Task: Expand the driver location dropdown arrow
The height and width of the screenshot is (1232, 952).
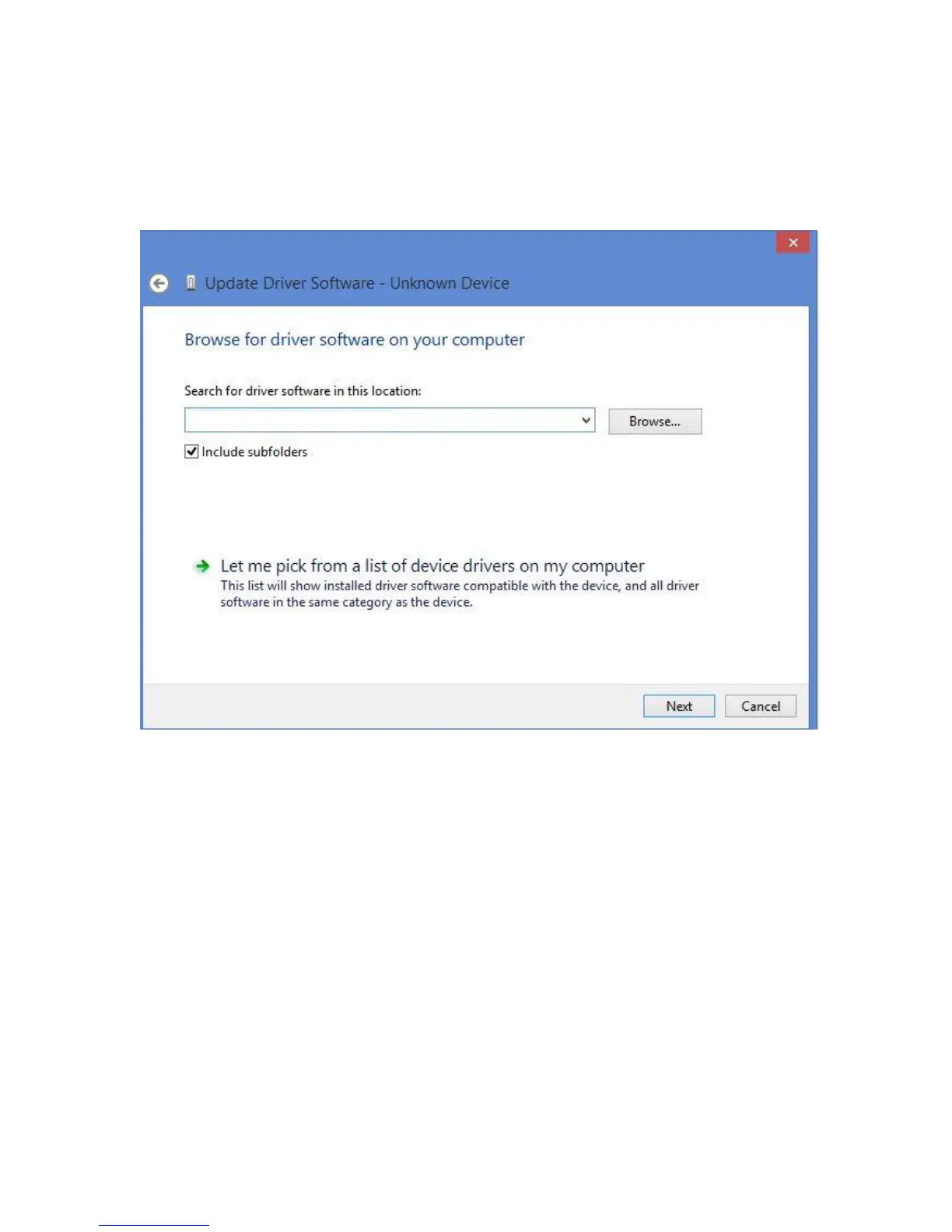Action: 586,420
